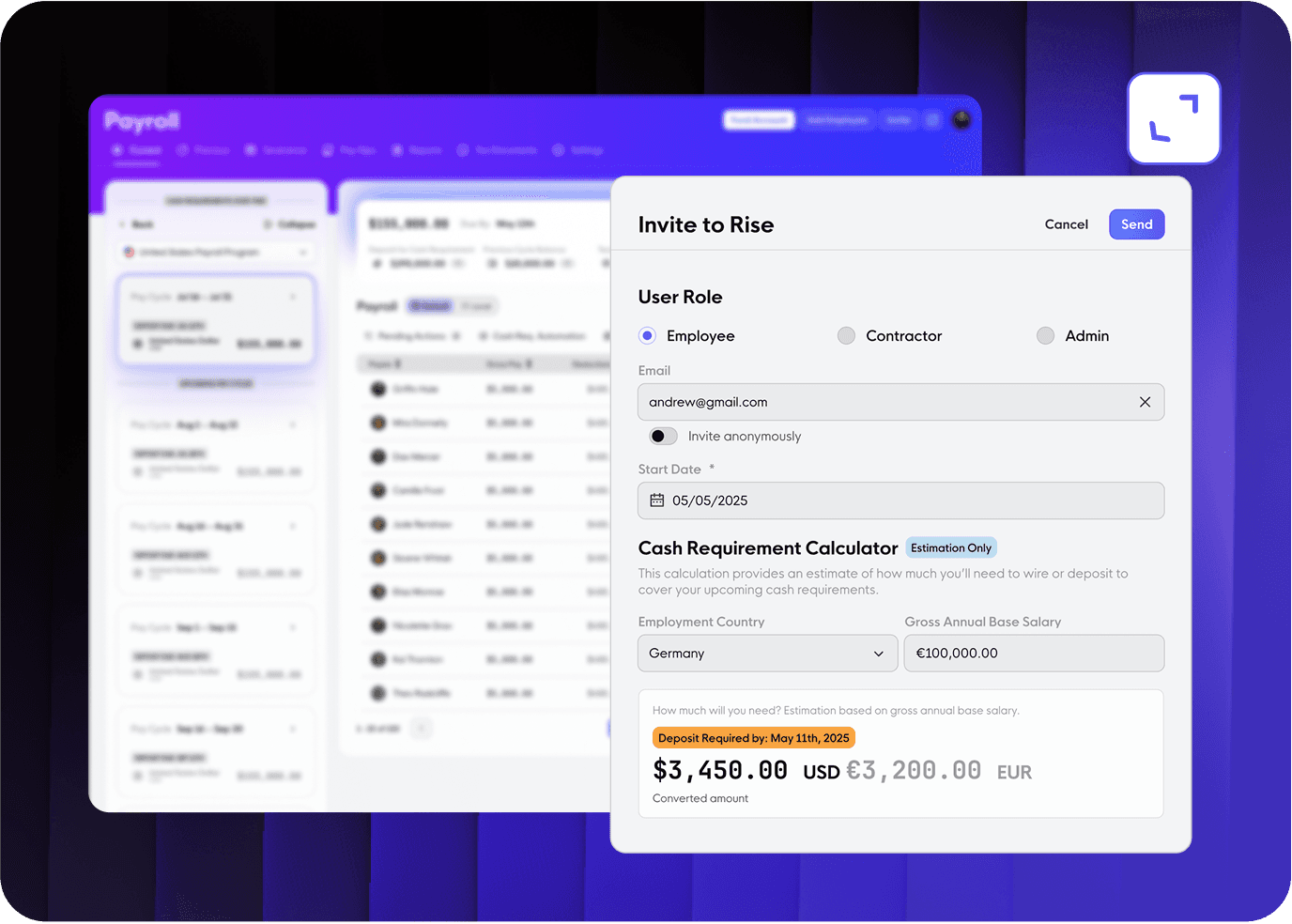Click the Estimation Only badge
The width and height of the screenshot is (1292, 924).
[x=951, y=547]
